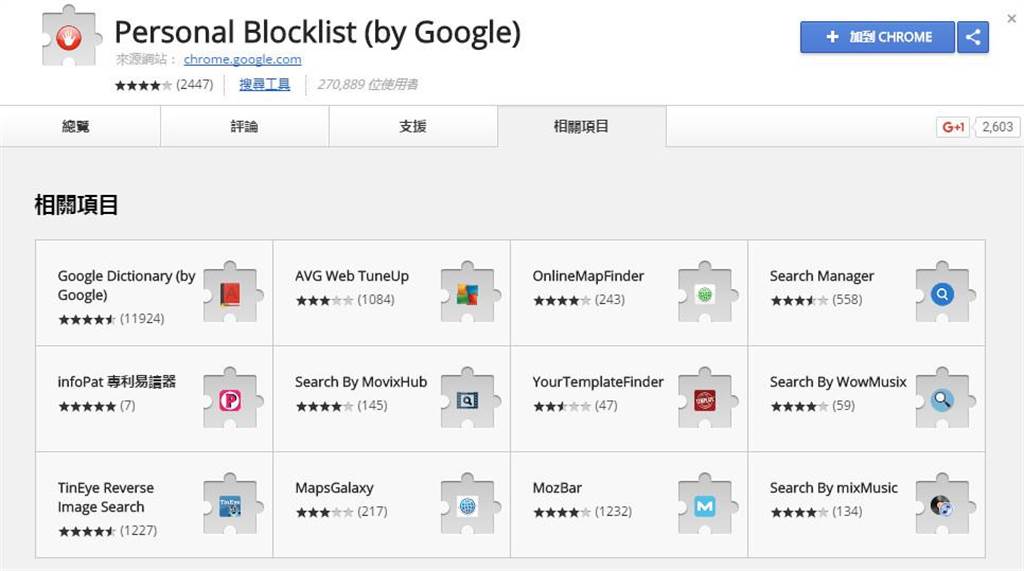This screenshot has width=1024, height=571.
Task: Open the 搜尋工具 category link
Action: [x=264, y=84]
